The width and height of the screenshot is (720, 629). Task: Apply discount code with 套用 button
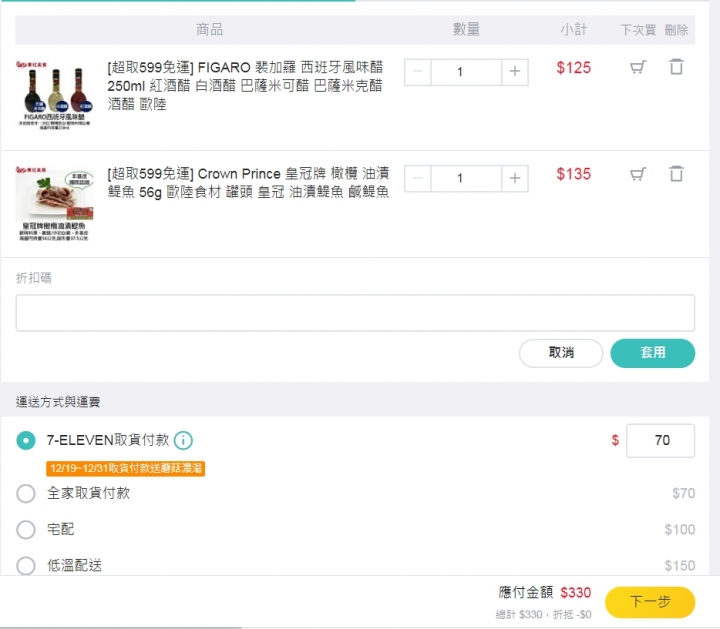point(652,353)
